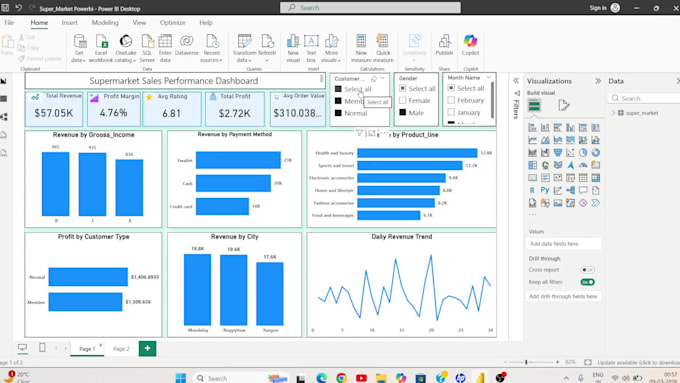Add a Text box
Screen dimensions: 680x383
[311, 48]
